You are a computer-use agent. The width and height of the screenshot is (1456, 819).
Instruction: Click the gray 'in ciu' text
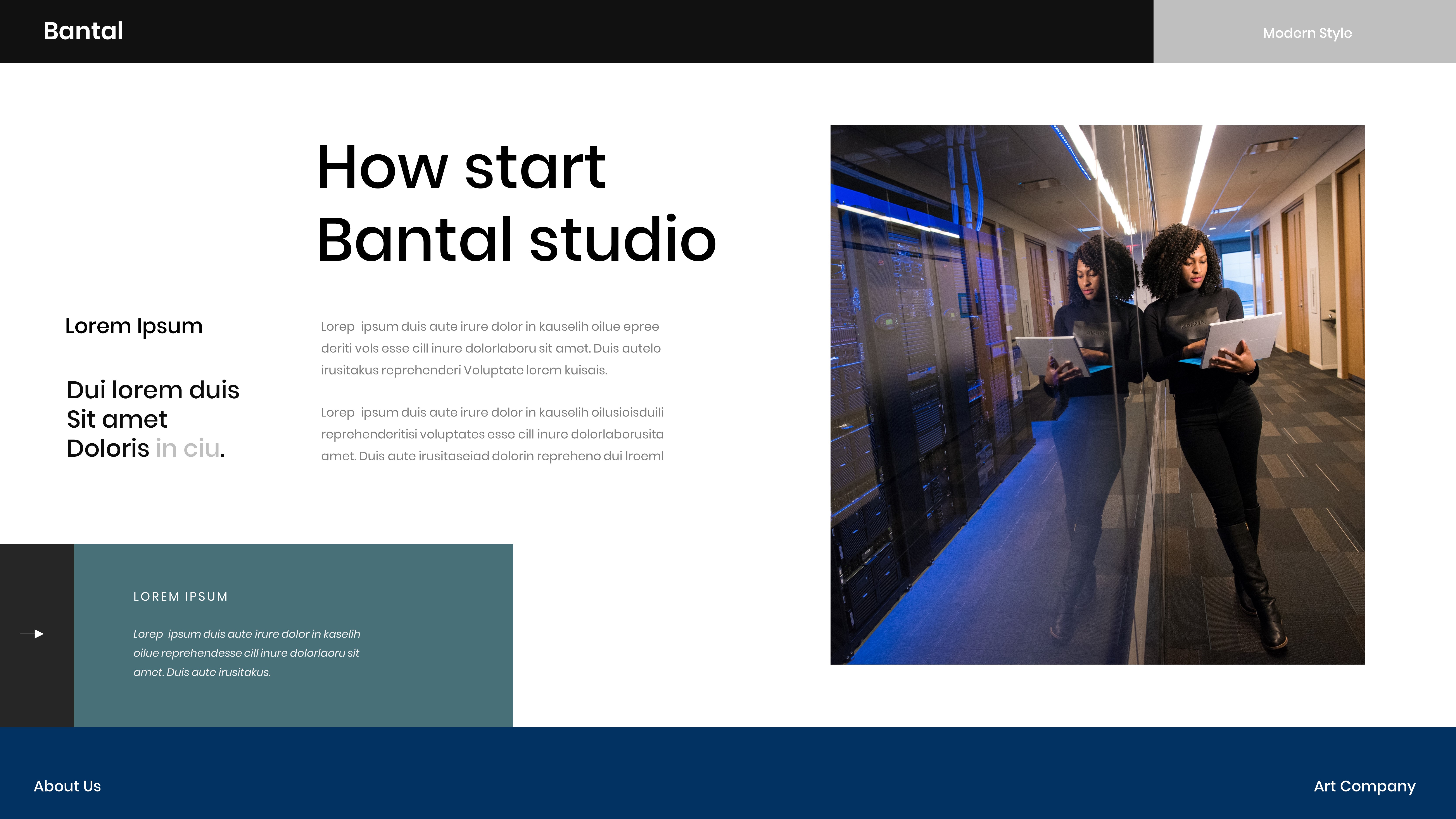[187, 448]
